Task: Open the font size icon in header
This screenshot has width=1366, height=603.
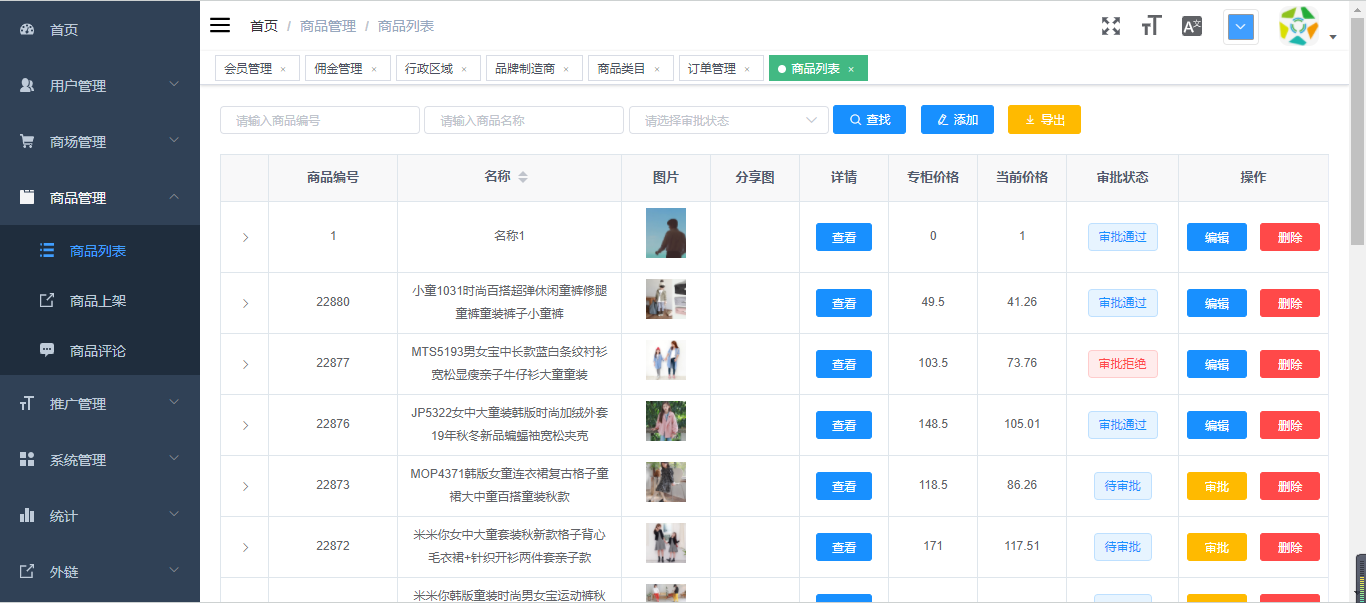Action: coord(1151,26)
